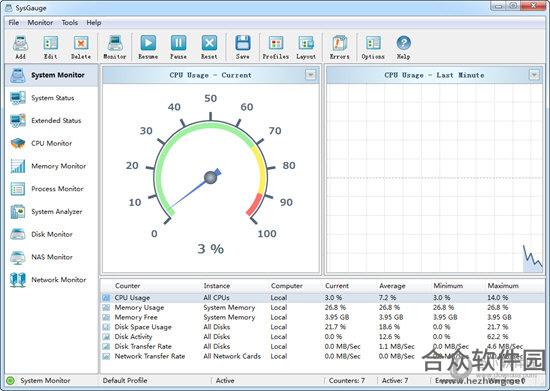Click the Disk Activity row icon

click(106, 337)
